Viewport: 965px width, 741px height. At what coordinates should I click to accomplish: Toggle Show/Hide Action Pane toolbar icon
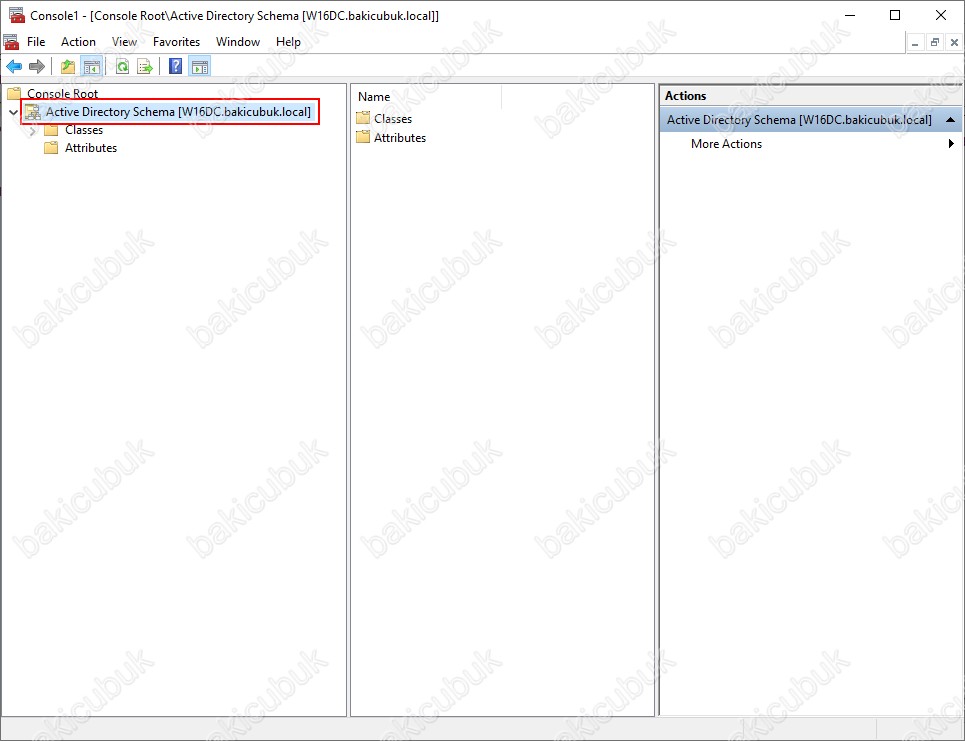click(x=199, y=67)
